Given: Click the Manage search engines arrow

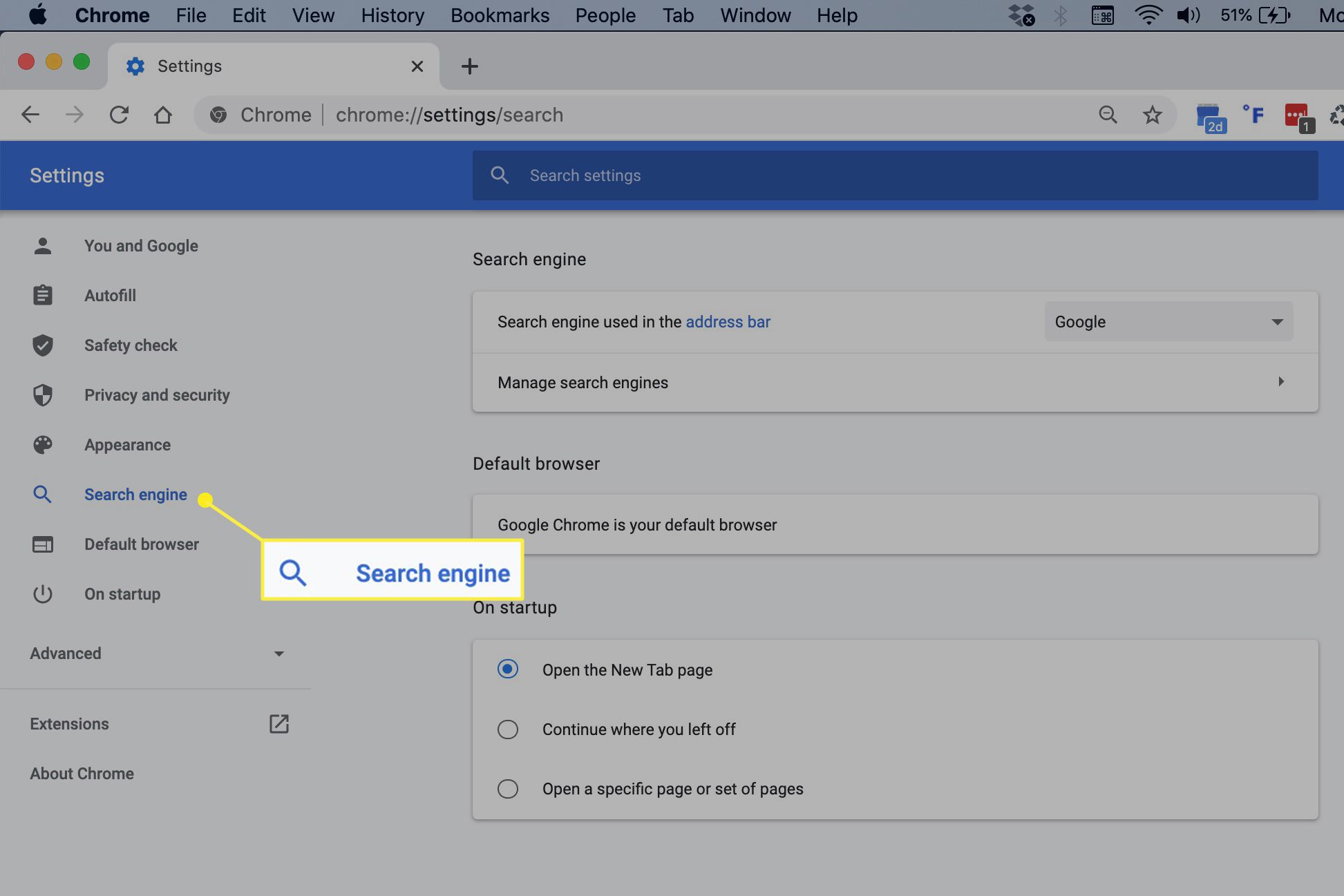Looking at the screenshot, I should coord(1280,382).
